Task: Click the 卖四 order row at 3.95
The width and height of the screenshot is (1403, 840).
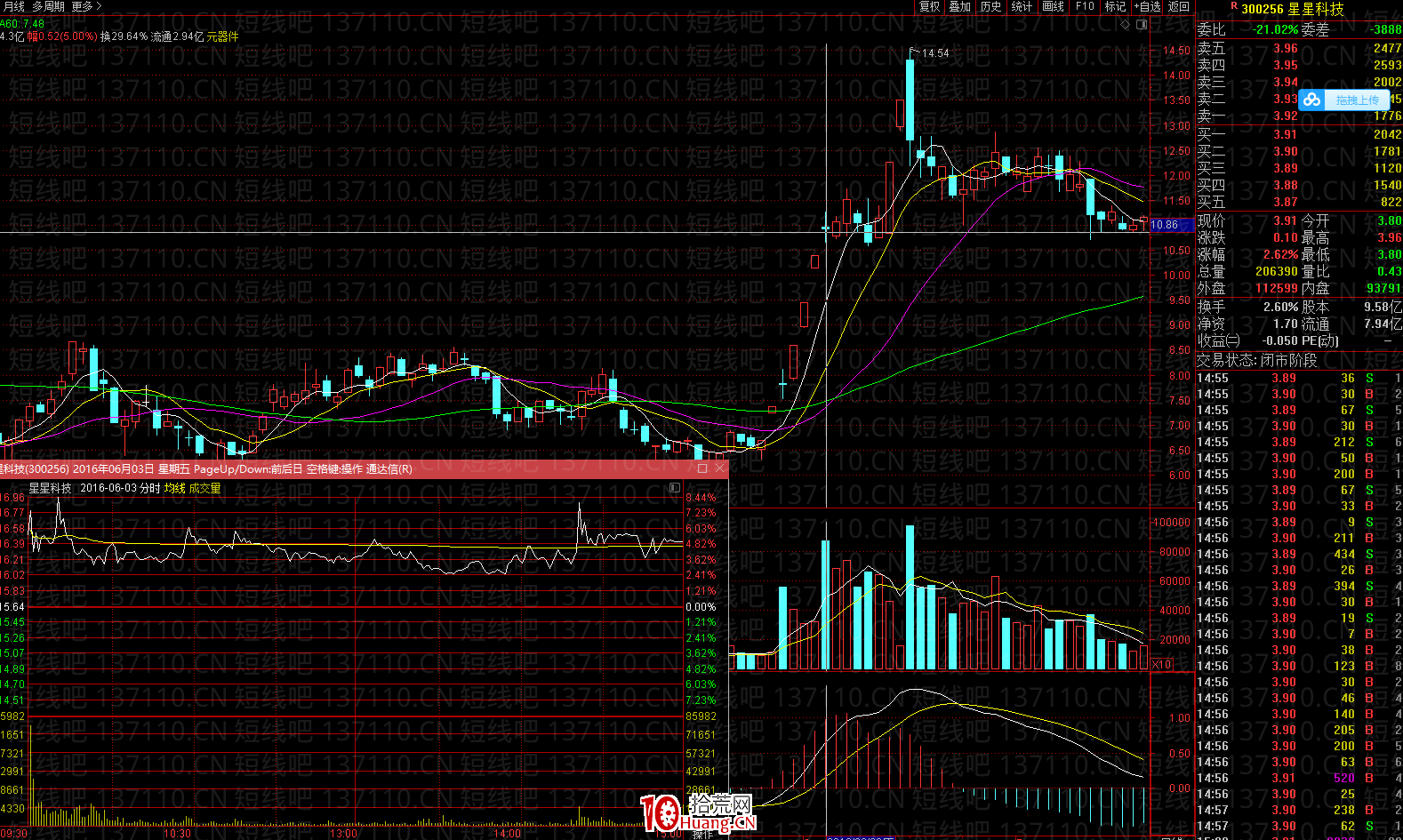Action: point(1299,65)
